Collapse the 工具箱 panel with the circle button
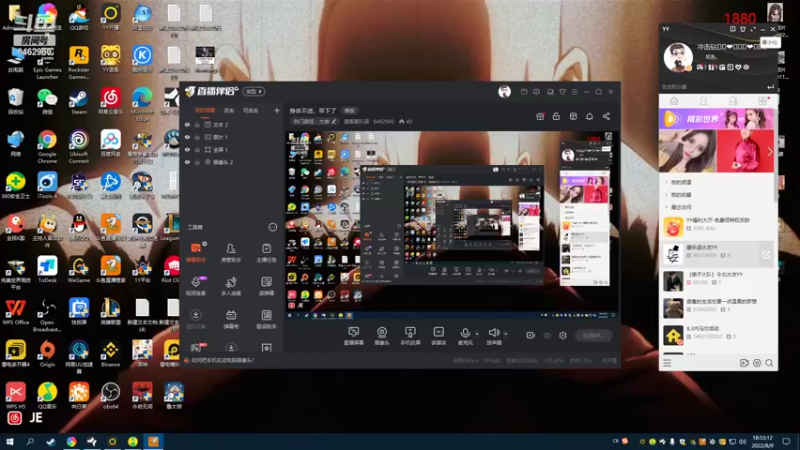800x450 pixels. [x=272, y=227]
